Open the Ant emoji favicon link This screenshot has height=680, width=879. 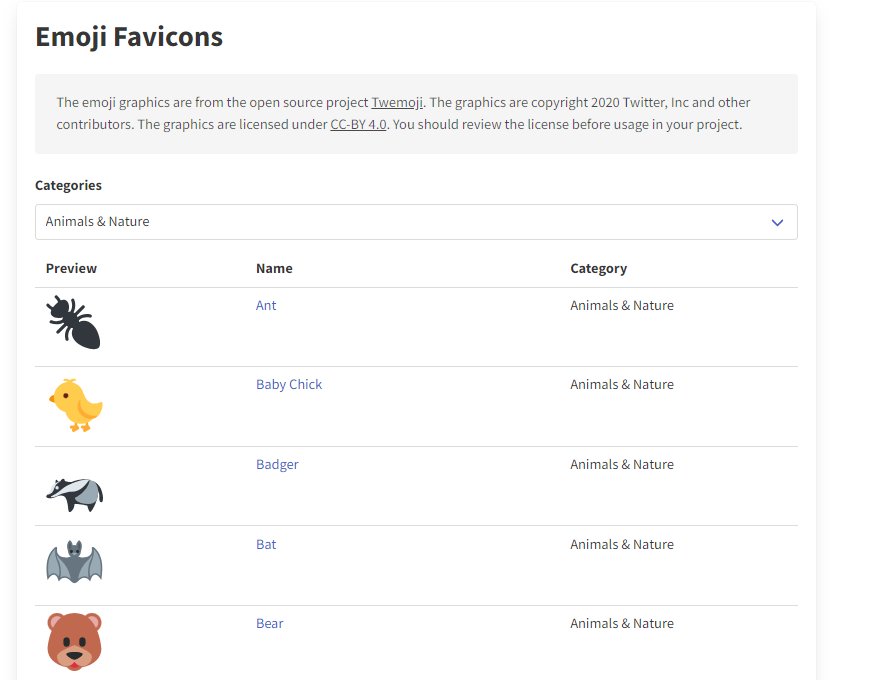(266, 306)
